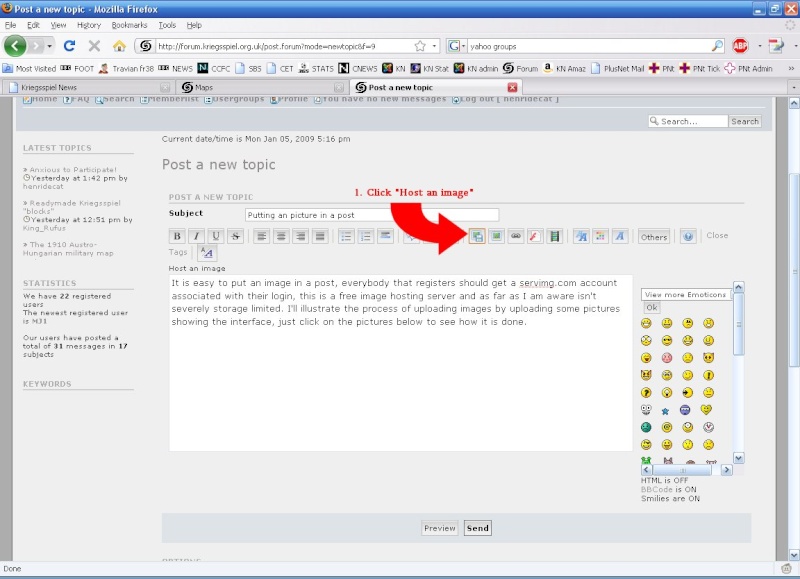Click the editor help question mark icon

point(688,236)
